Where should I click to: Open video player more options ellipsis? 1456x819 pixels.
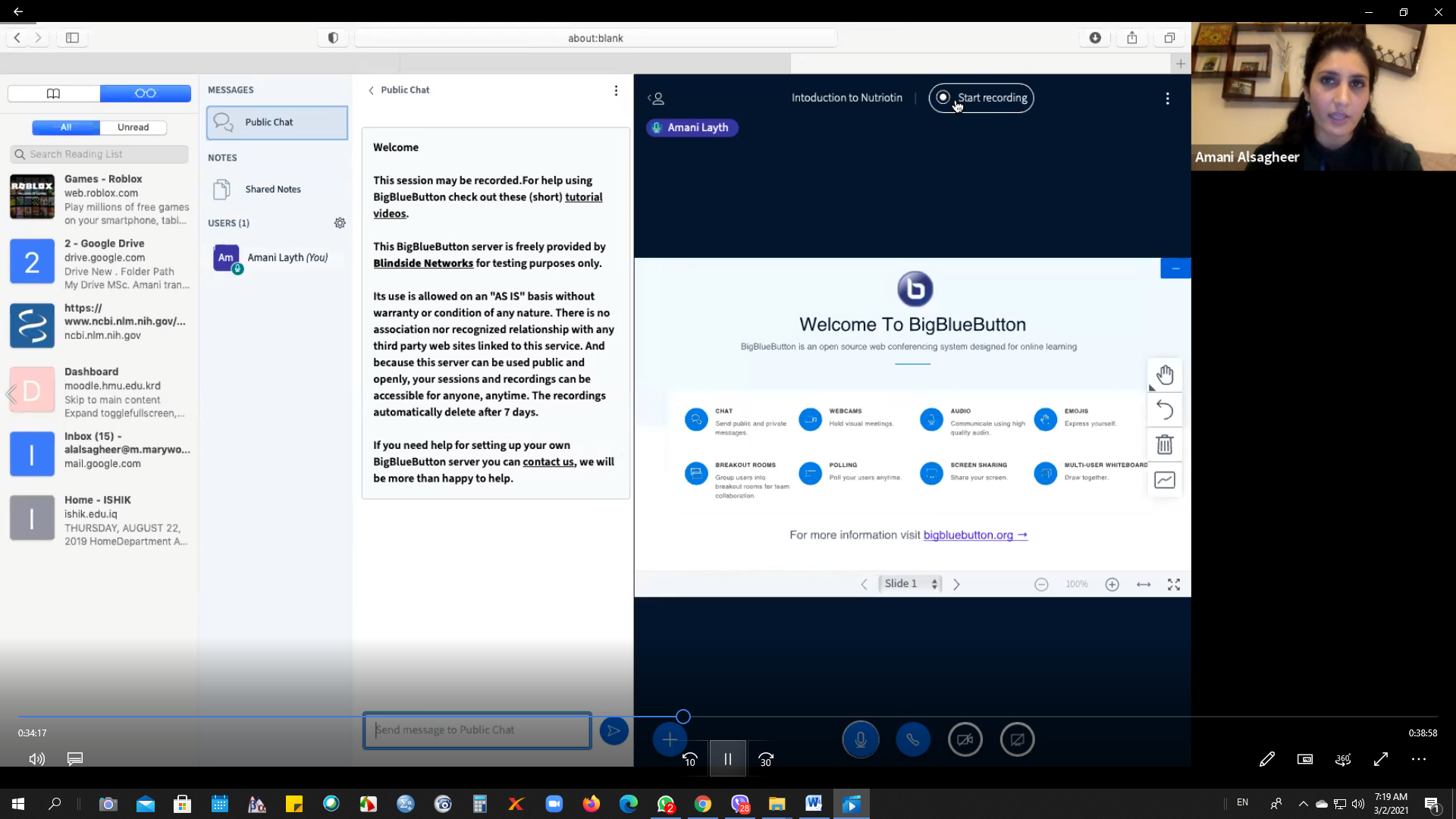[x=1419, y=759]
